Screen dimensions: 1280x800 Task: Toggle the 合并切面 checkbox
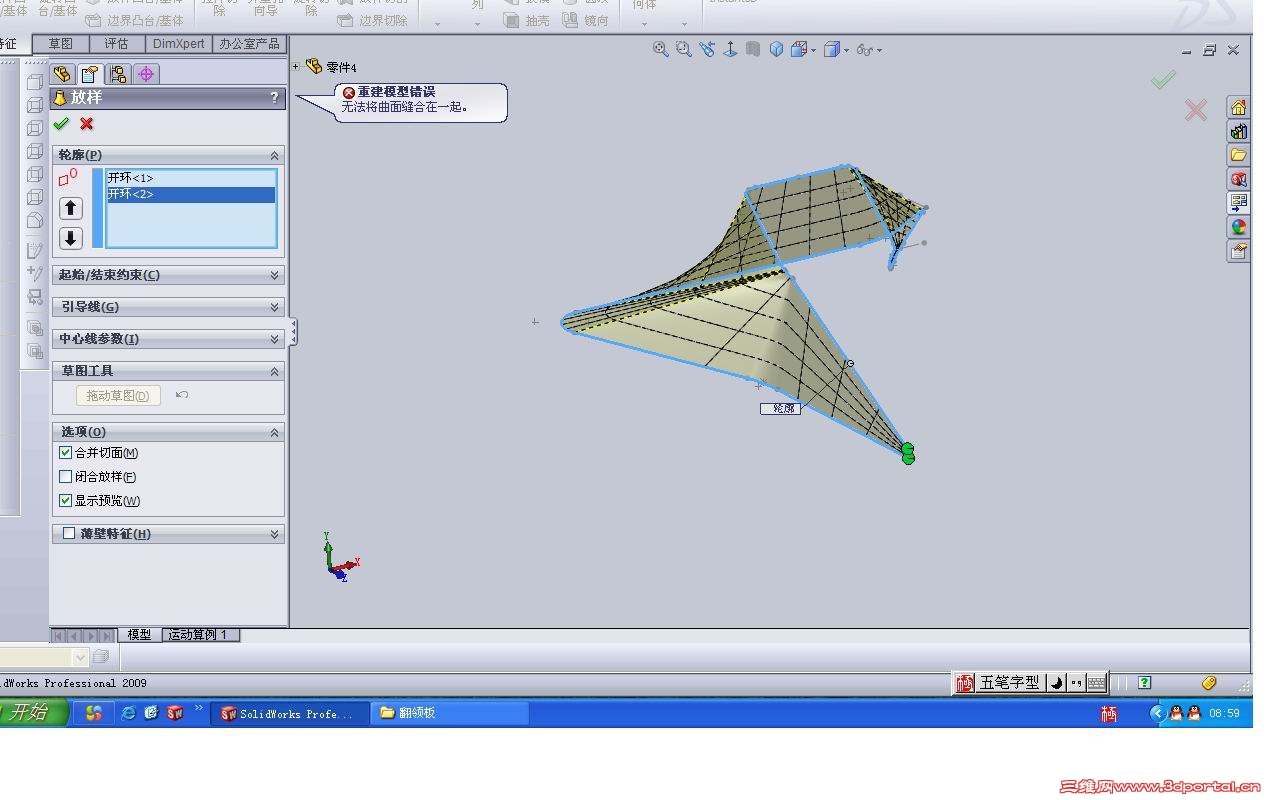(66, 453)
